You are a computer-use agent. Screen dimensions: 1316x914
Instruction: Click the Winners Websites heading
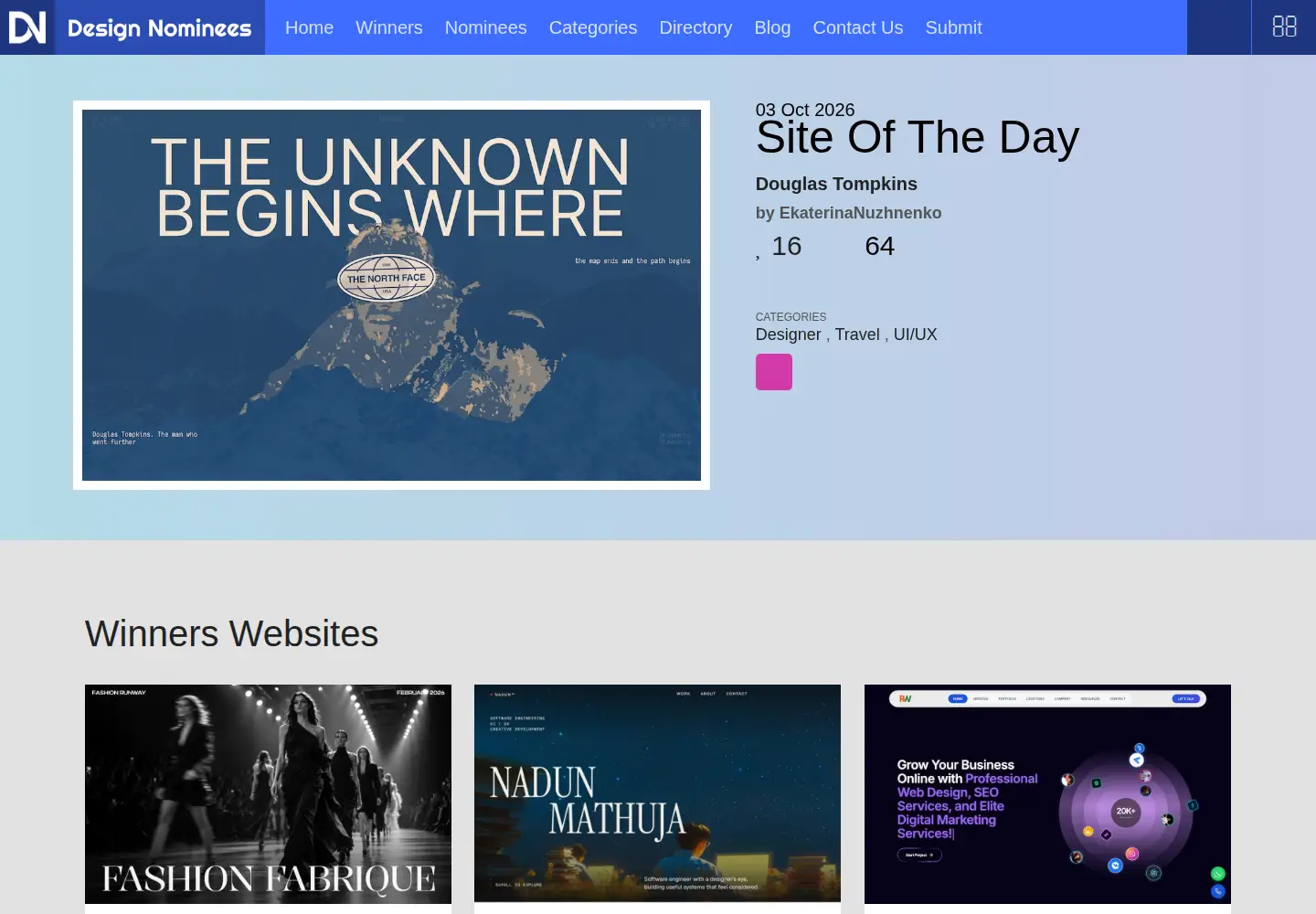(x=231, y=633)
